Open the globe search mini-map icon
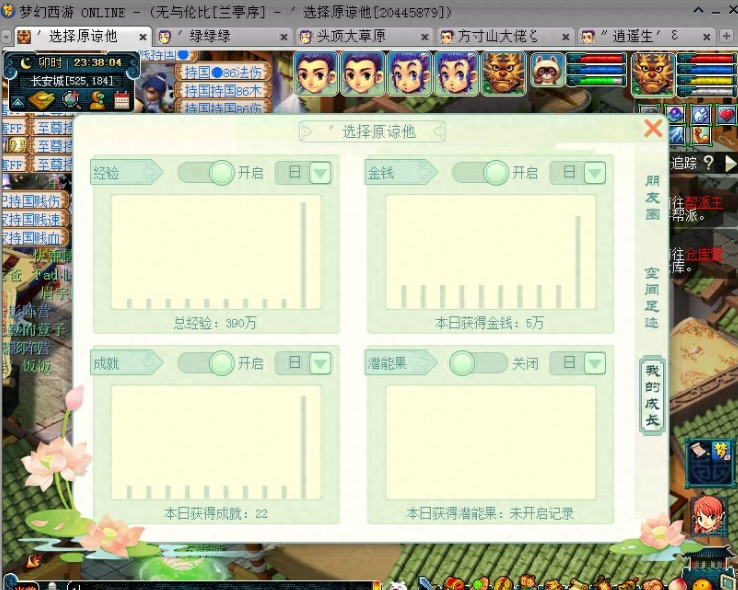This screenshot has width=738, height=590. (71, 100)
